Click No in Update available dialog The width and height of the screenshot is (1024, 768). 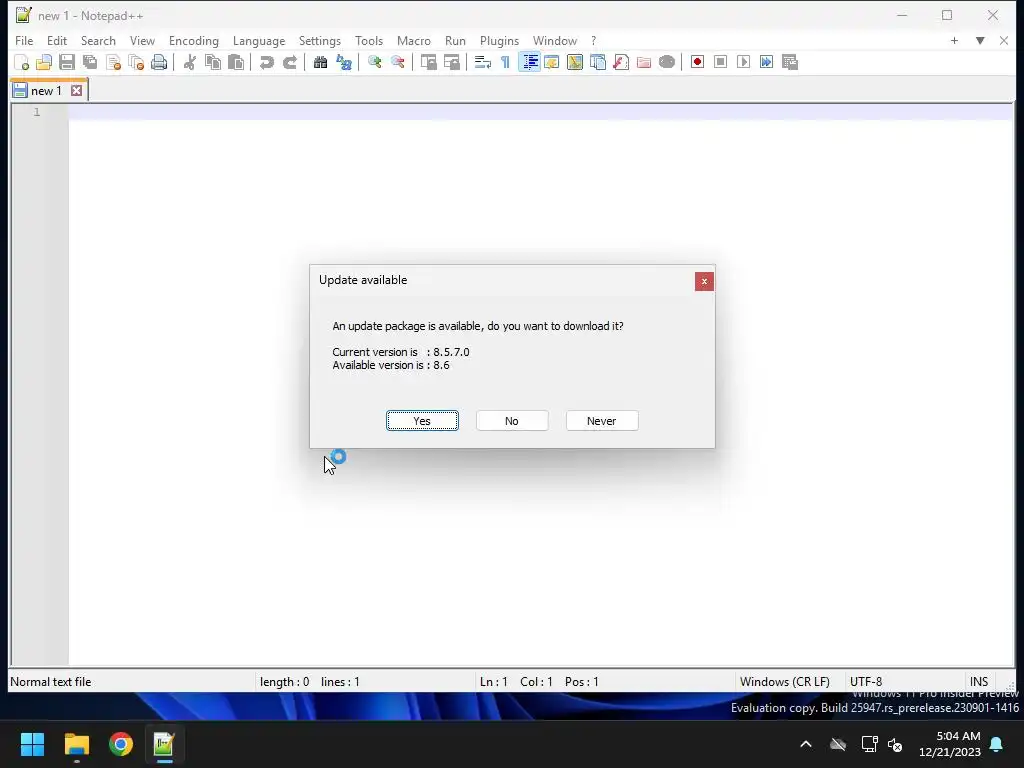[x=512, y=421]
